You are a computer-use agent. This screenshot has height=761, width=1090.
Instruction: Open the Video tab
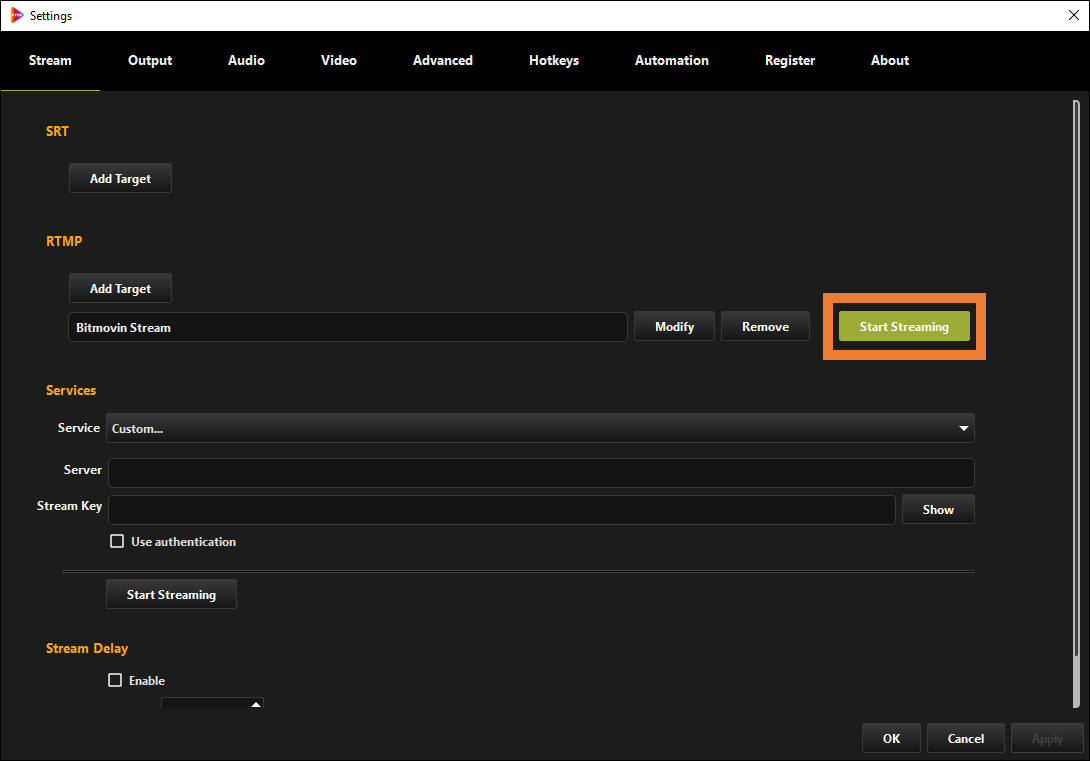pos(339,60)
